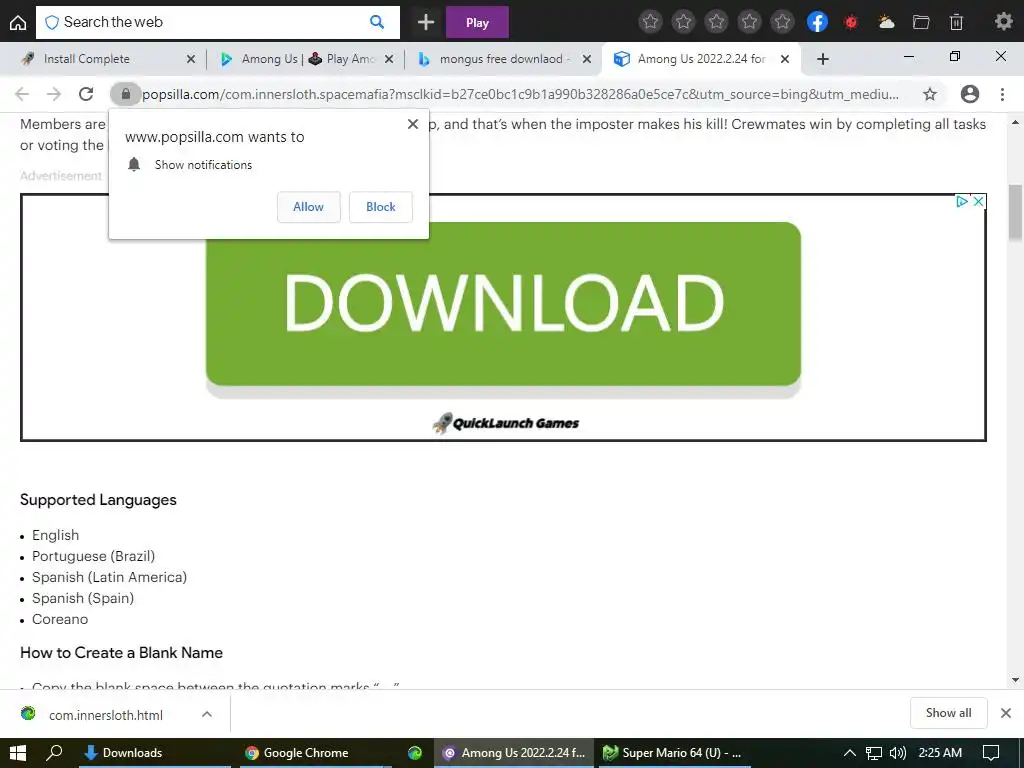Open a new Chrome tab
The width and height of the screenshot is (1024, 768).
823,59
